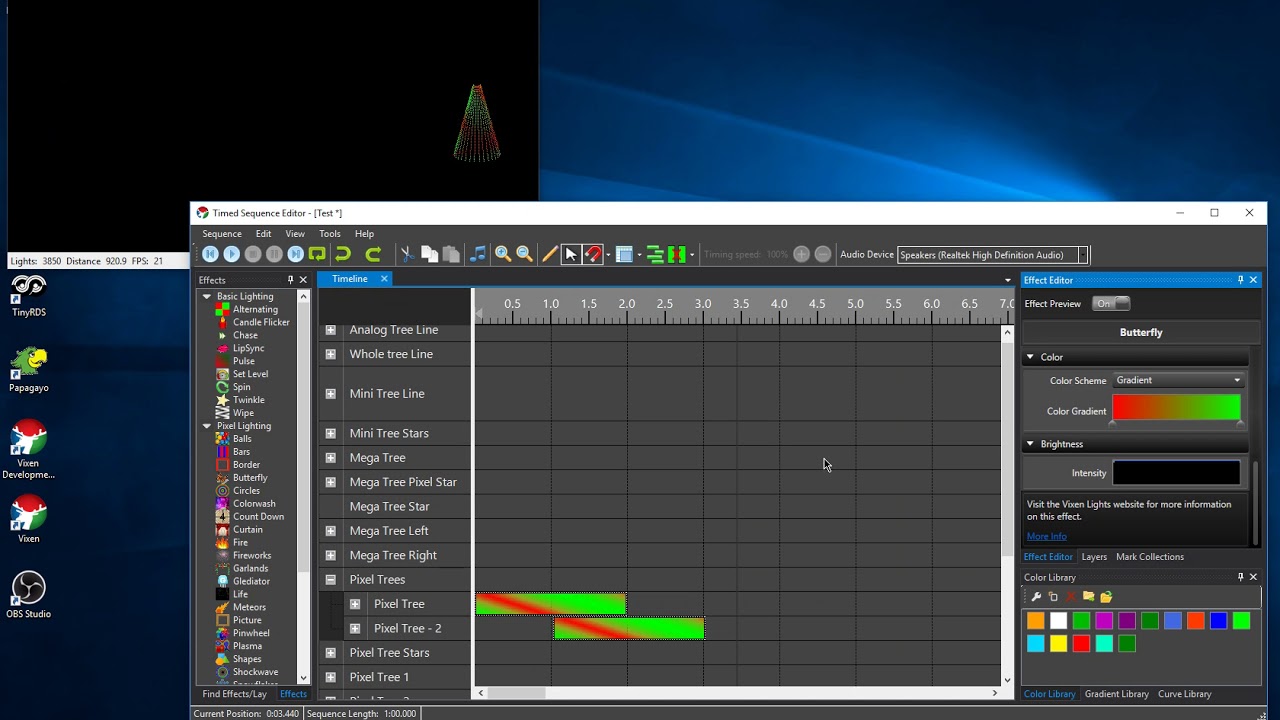Select the Butterfly effect in Effects list

click(x=250, y=478)
